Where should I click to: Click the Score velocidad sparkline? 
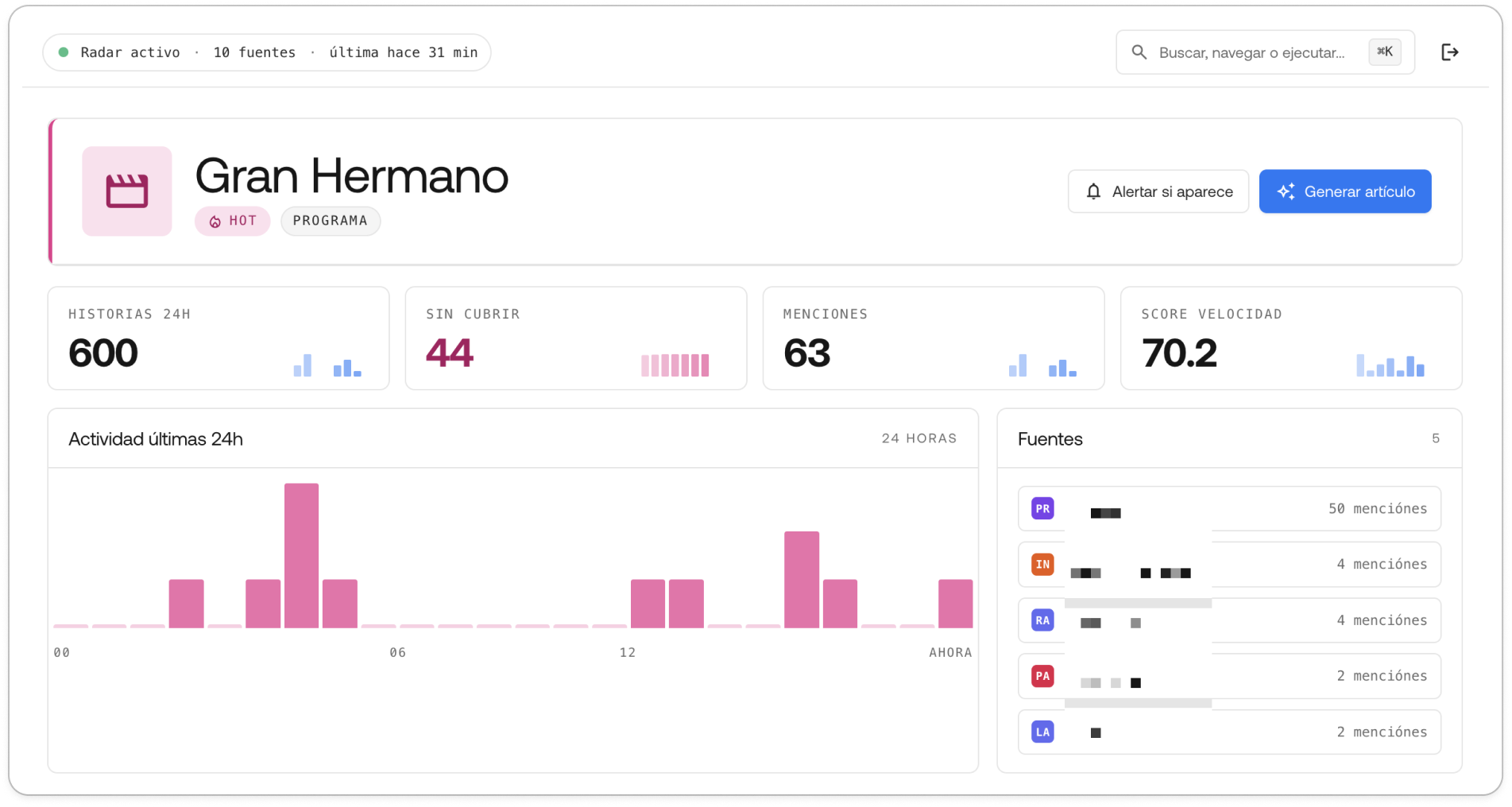tap(1390, 365)
